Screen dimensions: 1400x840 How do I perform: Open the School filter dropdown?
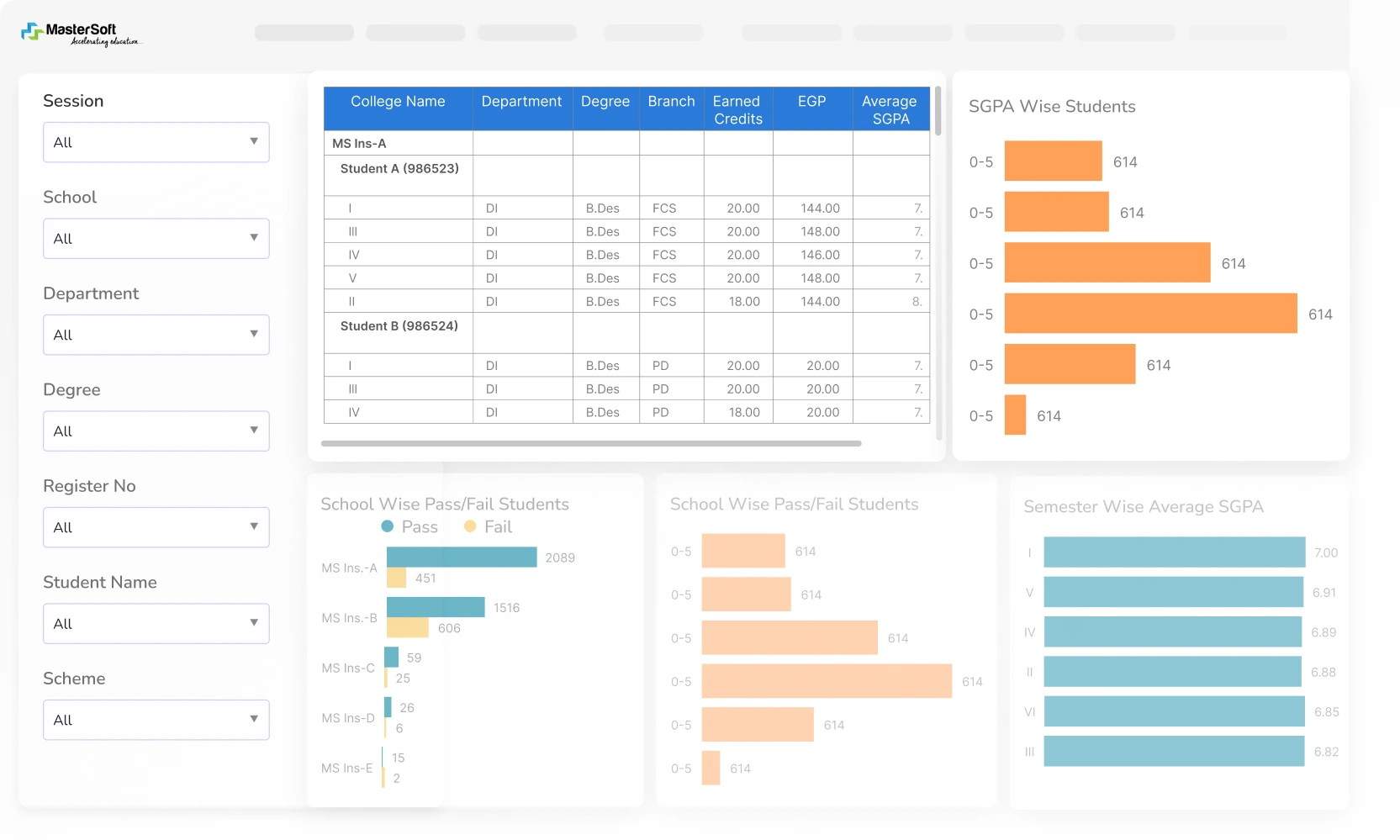(x=155, y=239)
